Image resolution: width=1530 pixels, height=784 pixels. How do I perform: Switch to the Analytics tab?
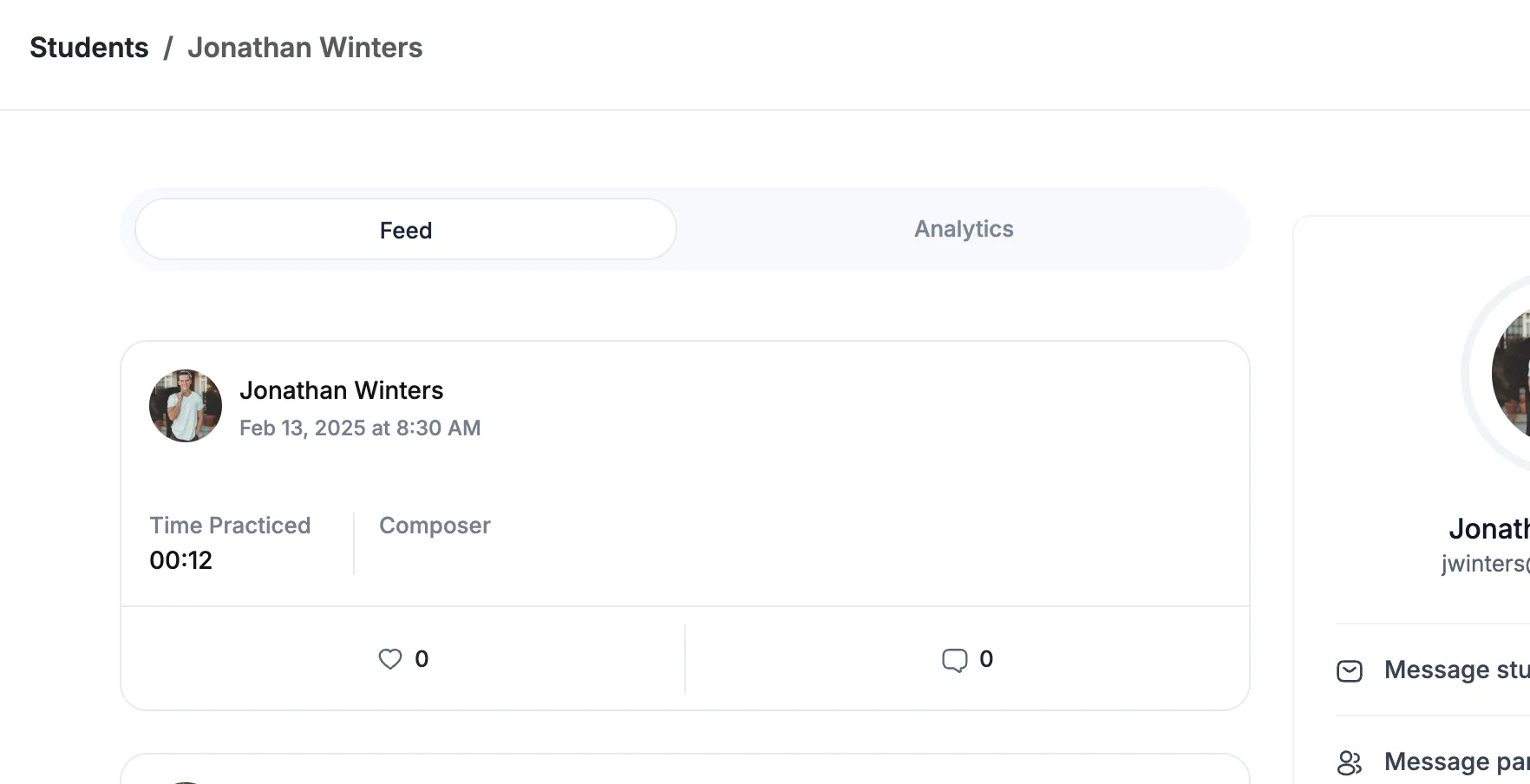pyautogui.click(x=964, y=229)
